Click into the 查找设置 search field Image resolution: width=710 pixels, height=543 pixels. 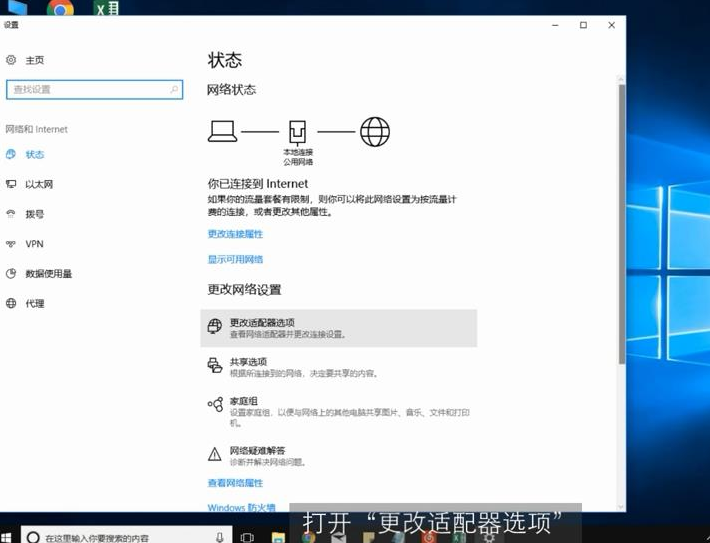point(95,89)
